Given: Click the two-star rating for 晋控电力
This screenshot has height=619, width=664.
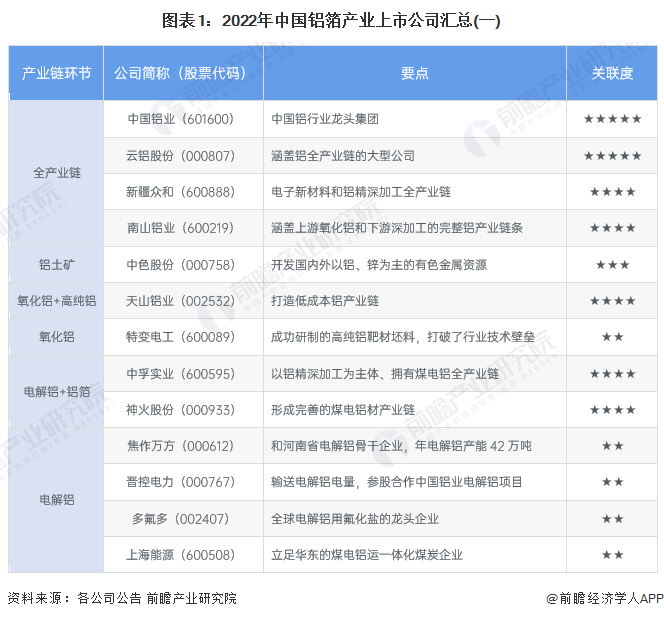Looking at the screenshot, I should pyautogui.click(x=612, y=482).
